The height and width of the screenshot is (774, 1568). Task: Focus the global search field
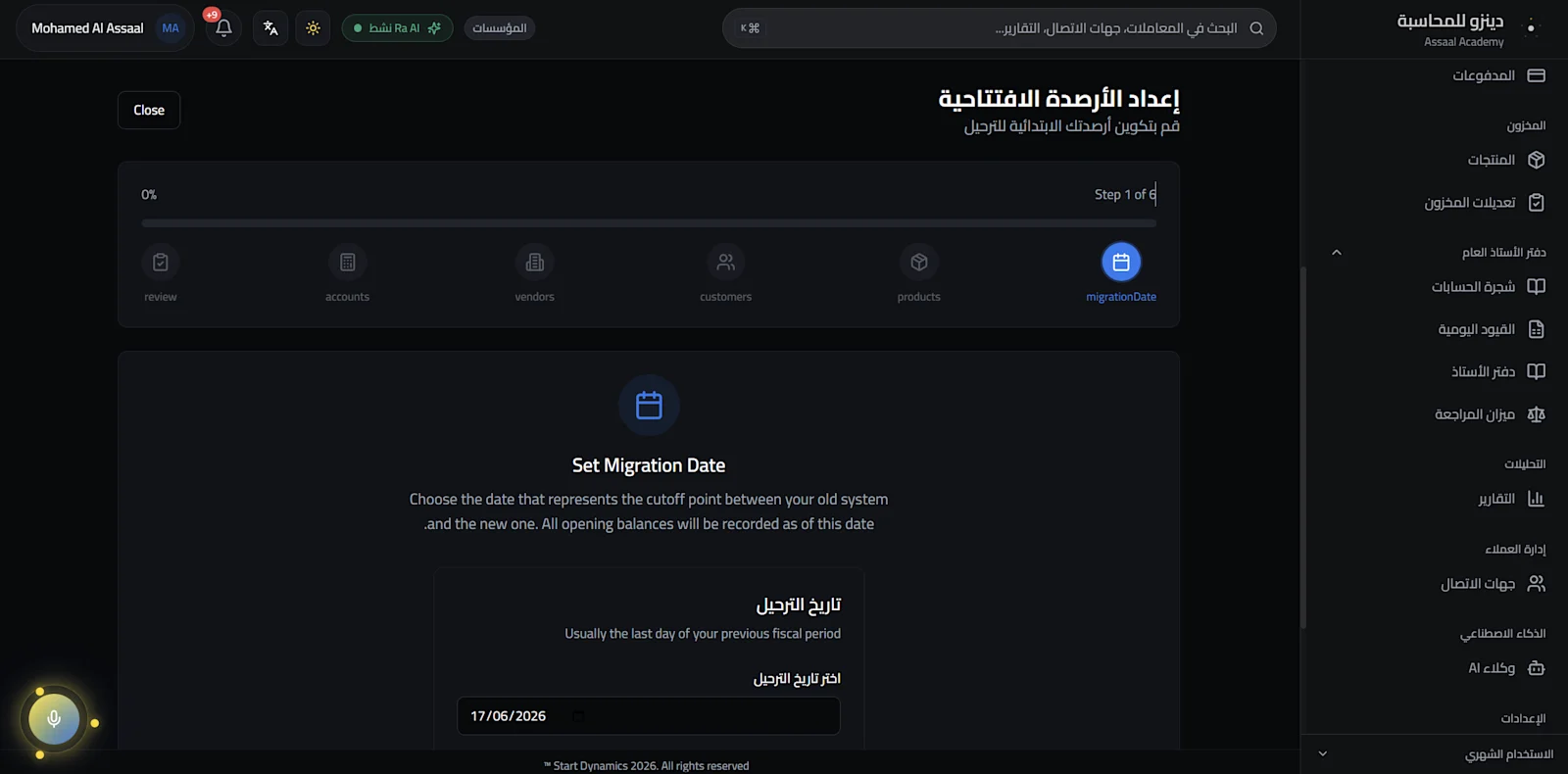pos(1000,28)
